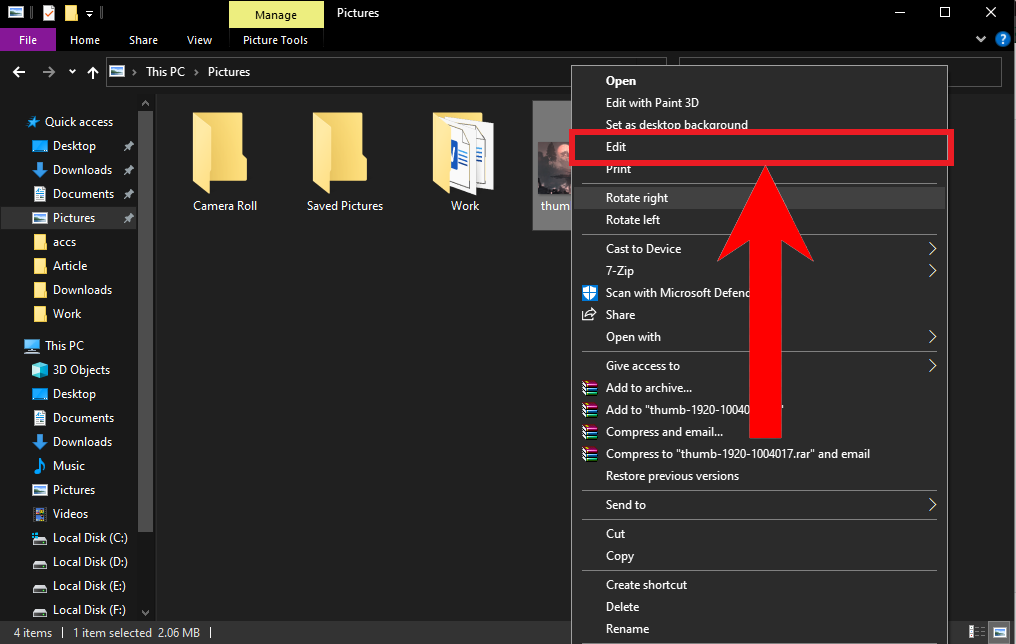The image size is (1016, 644).
Task: Choose Delete in context menu
Action: pos(759,607)
